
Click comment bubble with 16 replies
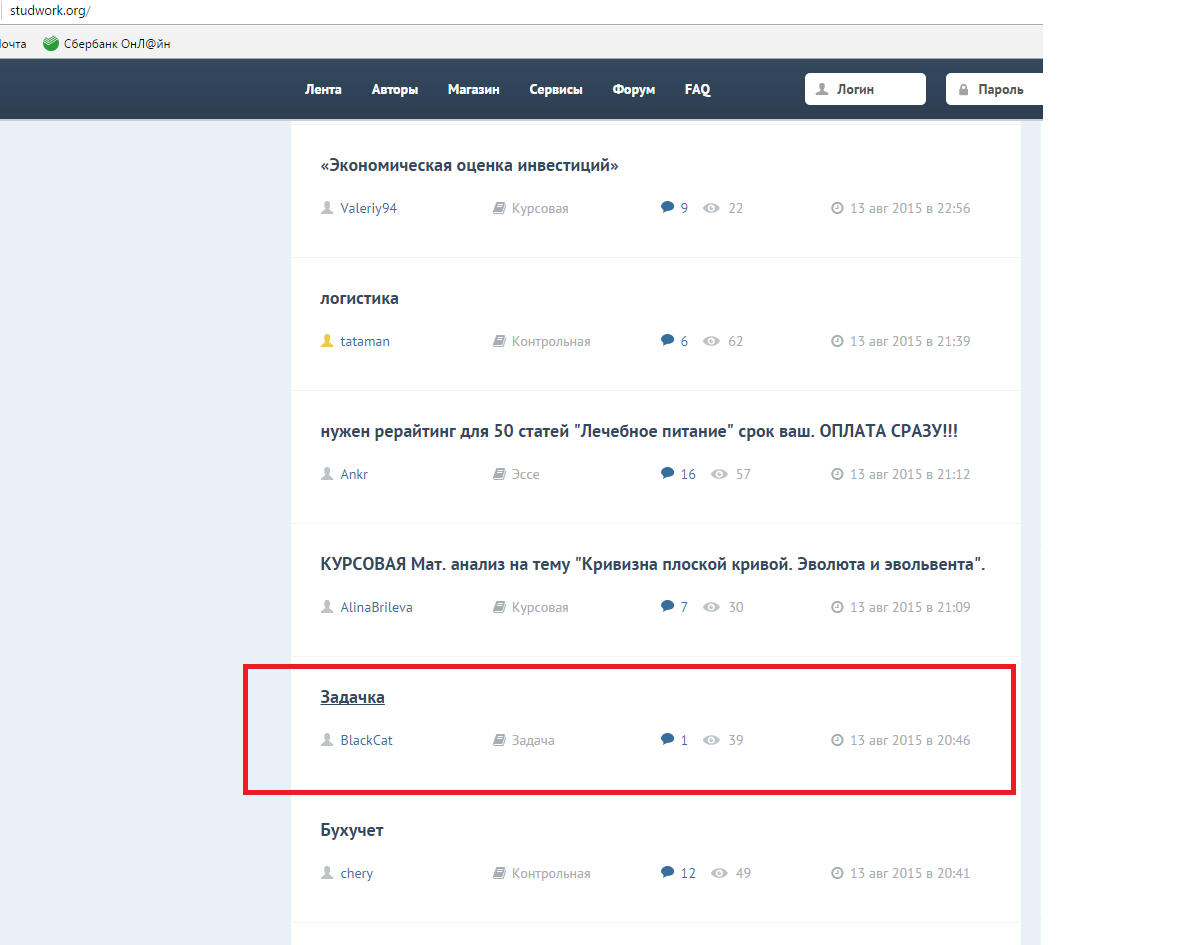tap(667, 473)
